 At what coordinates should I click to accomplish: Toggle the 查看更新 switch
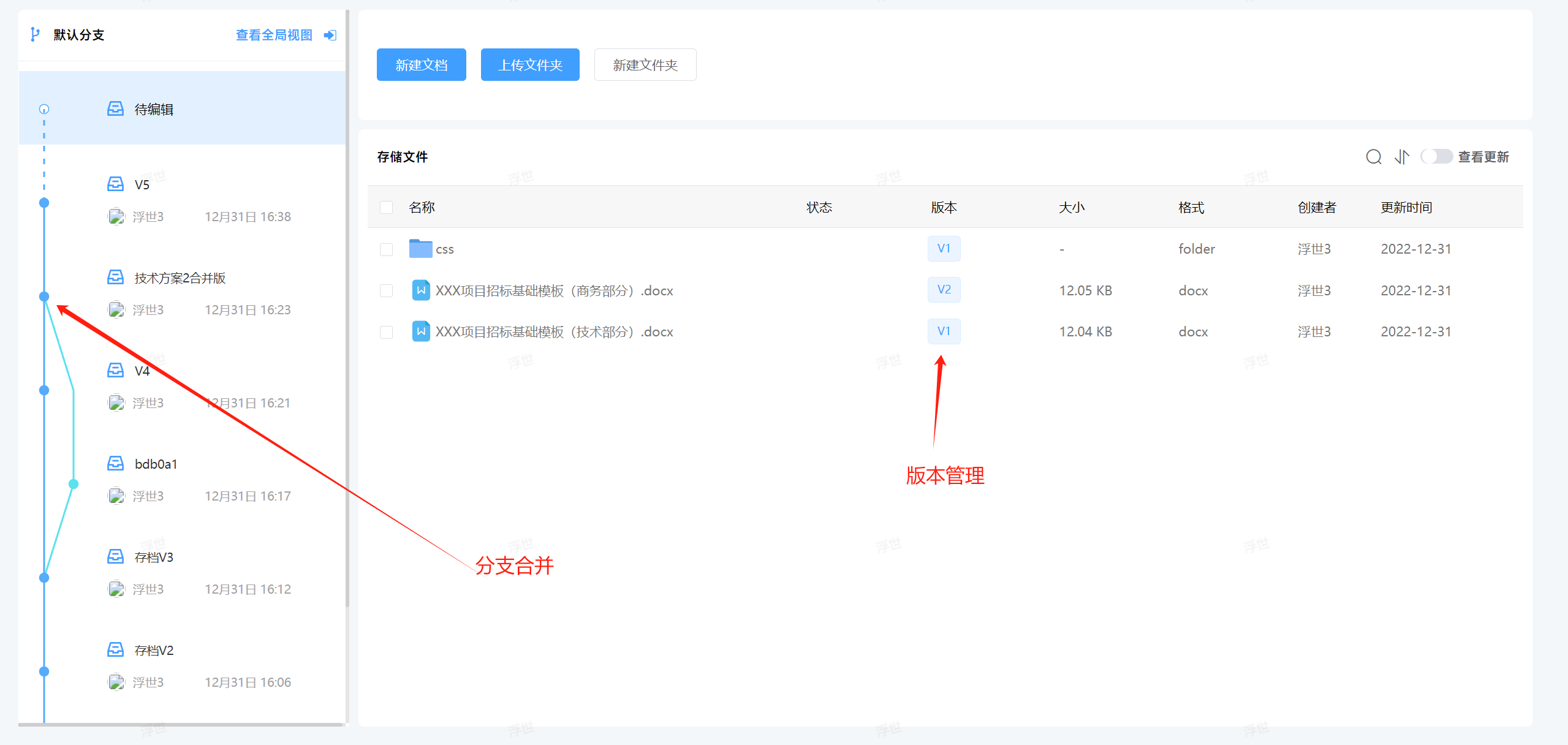point(1436,157)
